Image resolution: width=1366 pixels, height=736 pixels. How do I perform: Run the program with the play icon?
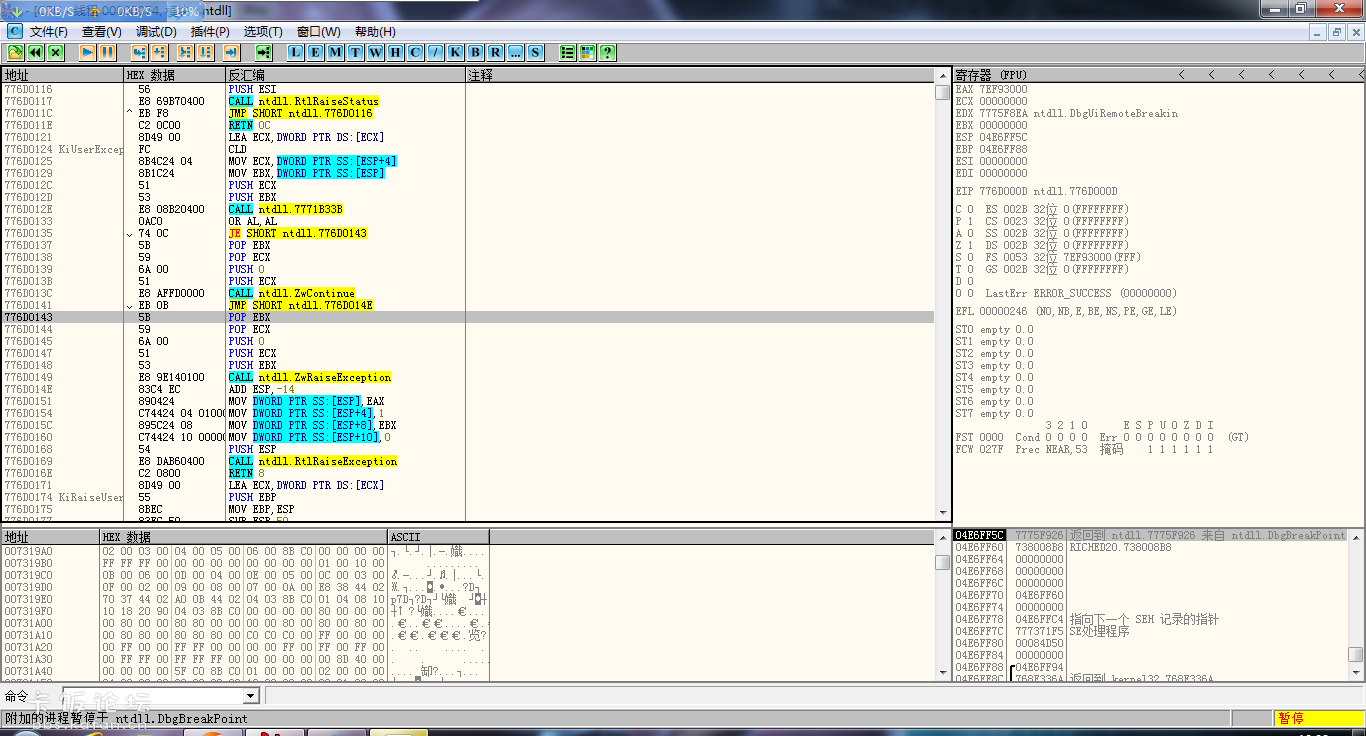tap(88, 52)
